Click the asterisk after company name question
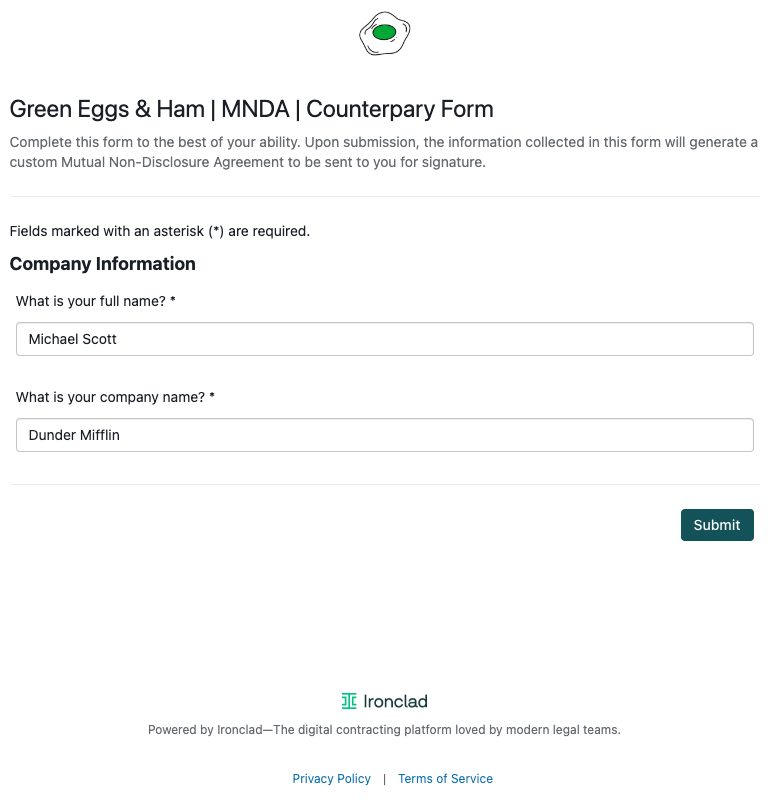768x805 pixels. point(212,395)
